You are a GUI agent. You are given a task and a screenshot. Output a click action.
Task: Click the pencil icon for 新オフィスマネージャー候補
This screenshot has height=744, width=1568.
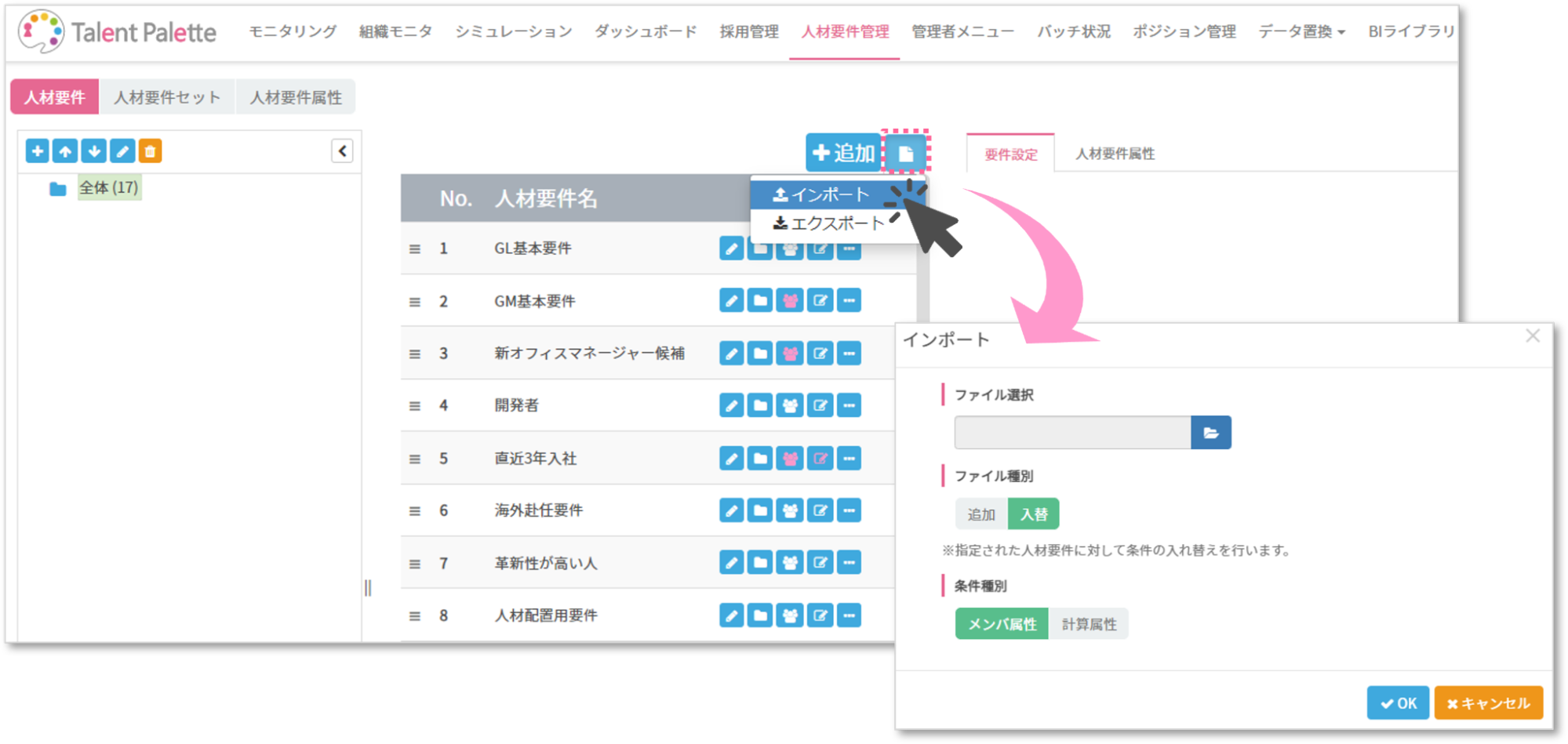pos(731,353)
